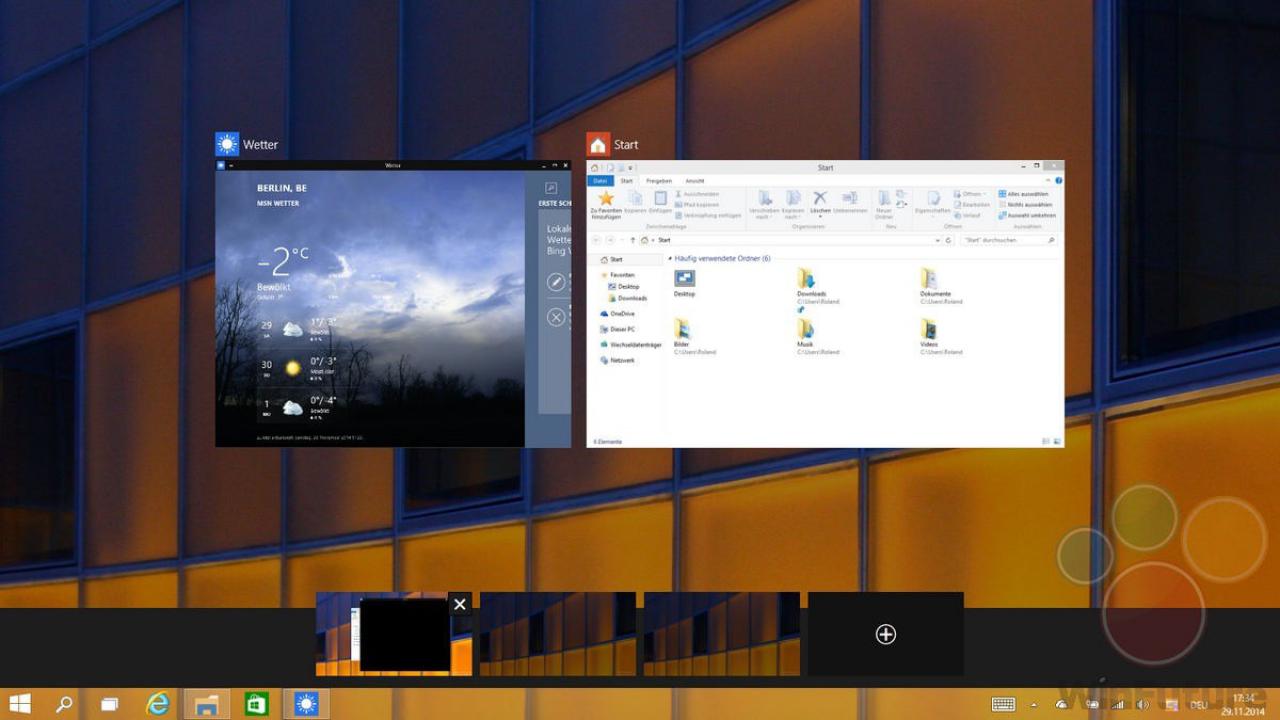This screenshot has width=1280, height=720.
Task: Open the clock showing 29.11.2014
Action: [1244, 704]
